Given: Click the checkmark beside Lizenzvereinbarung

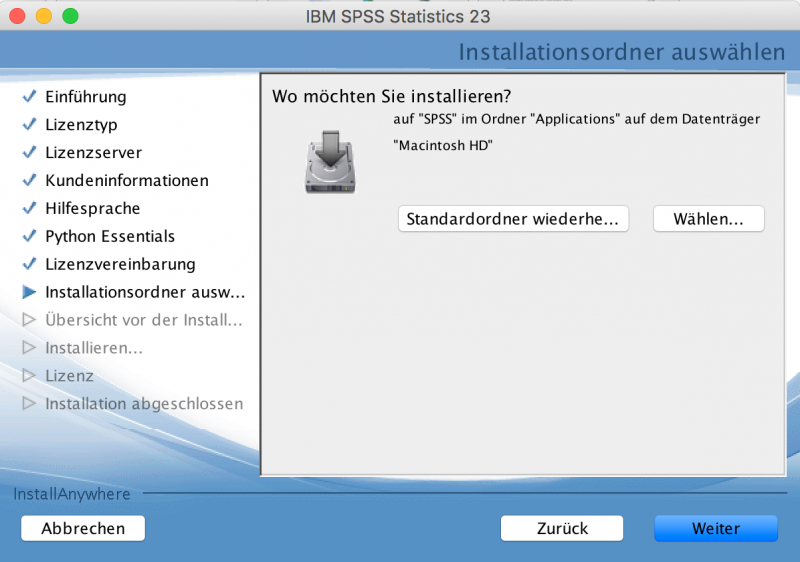Looking at the screenshot, I should coord(30,264).
